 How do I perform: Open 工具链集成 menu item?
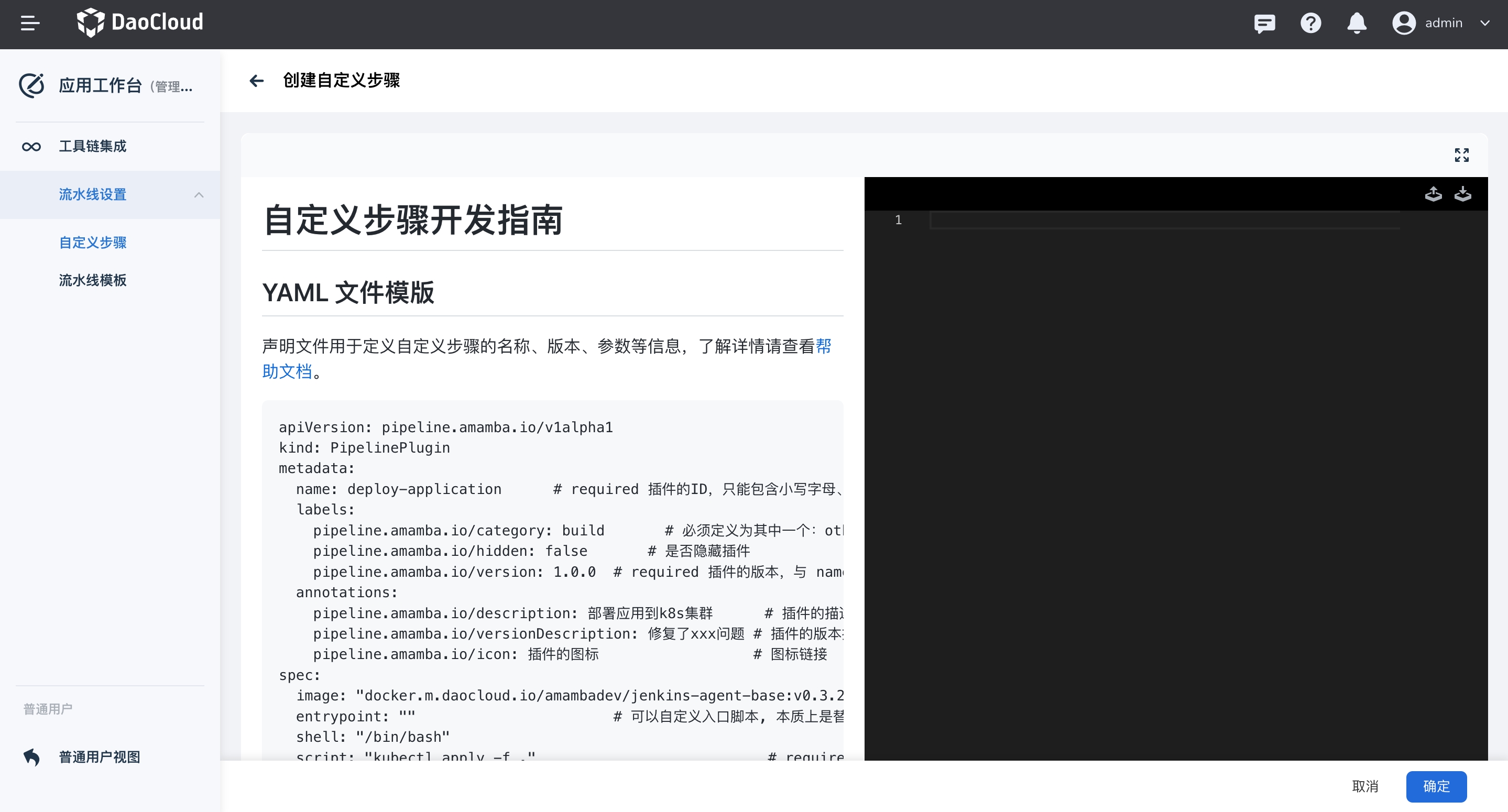coord(93,146)
